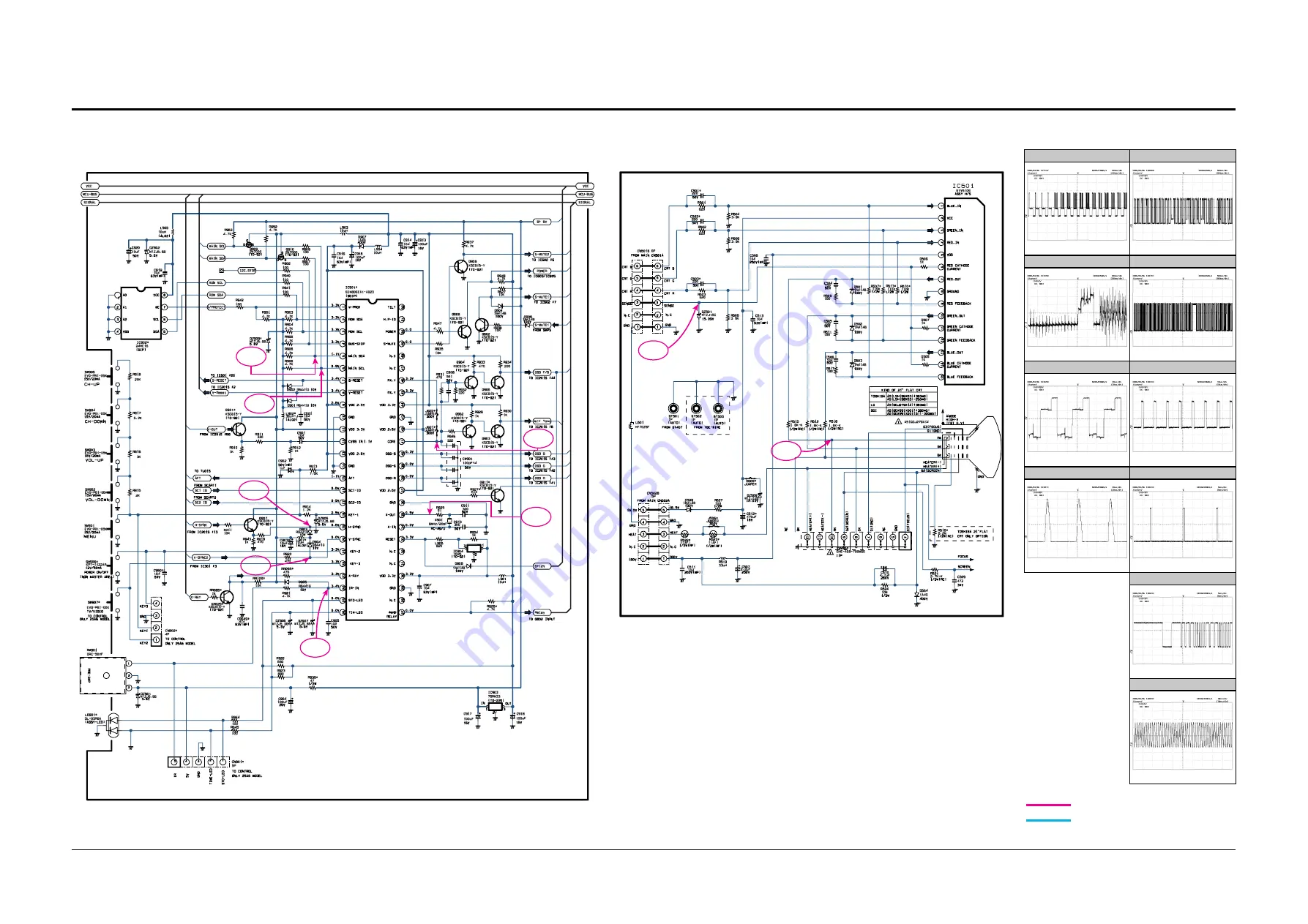Click the left SIGNAL bus tag
This screenshot has width=1308, height=924.
89,202
